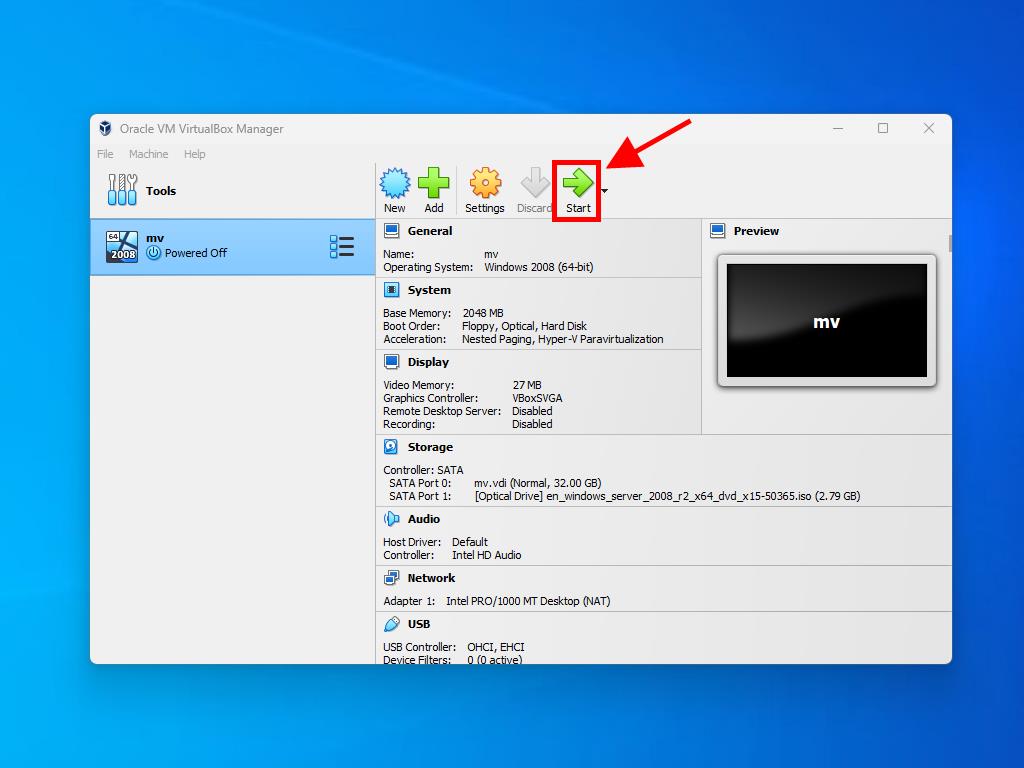Click USB Controller OHCI, EHCI value
1024x768 pixels.
tap(496, 647)
